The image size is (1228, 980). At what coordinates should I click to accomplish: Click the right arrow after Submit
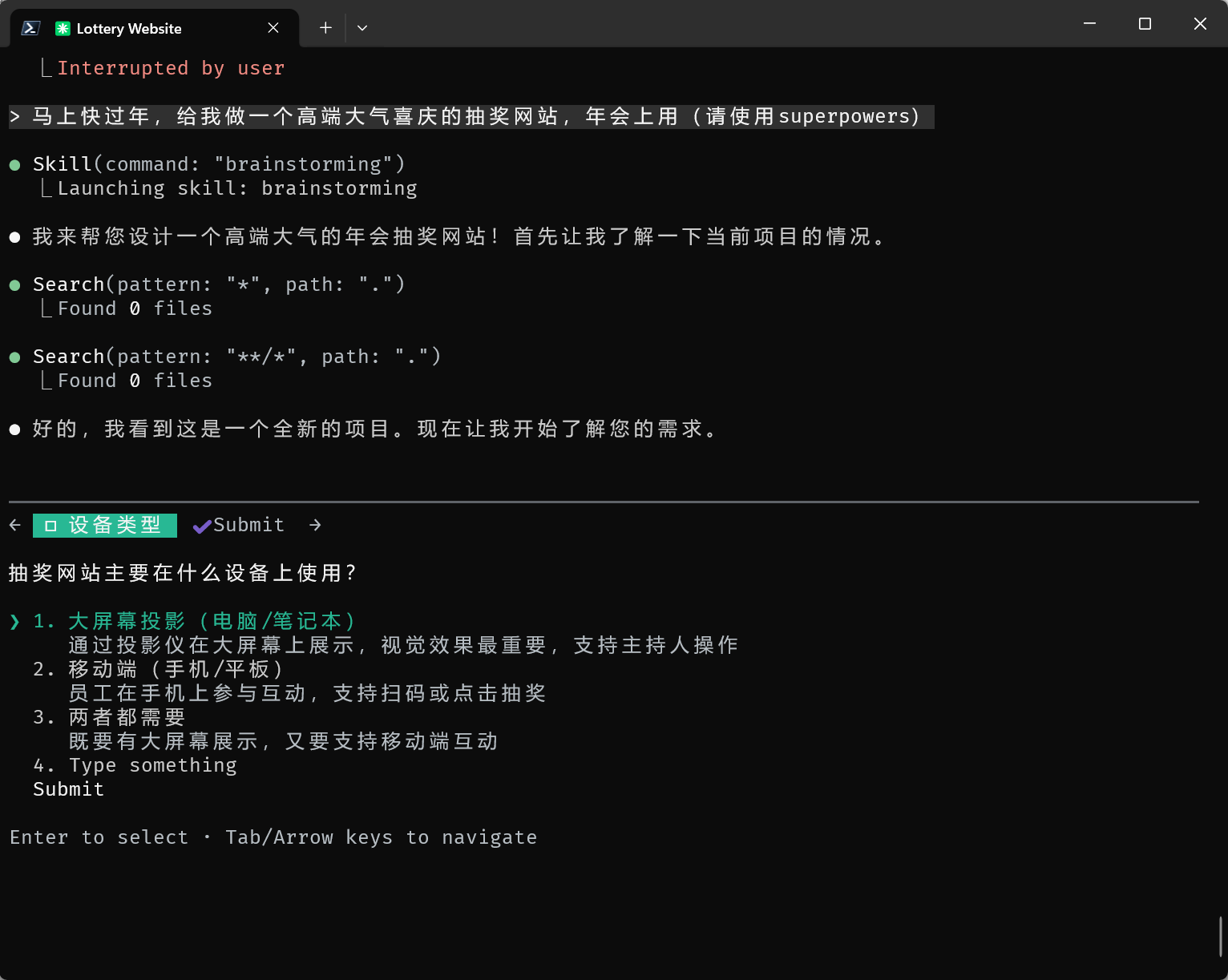(315, 525)
